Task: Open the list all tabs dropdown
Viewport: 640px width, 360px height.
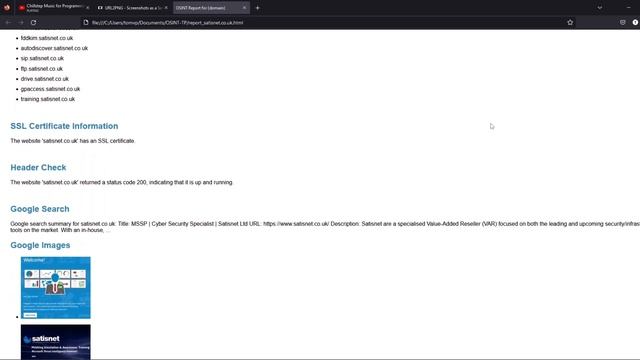Action: click(x=600, y=8)
